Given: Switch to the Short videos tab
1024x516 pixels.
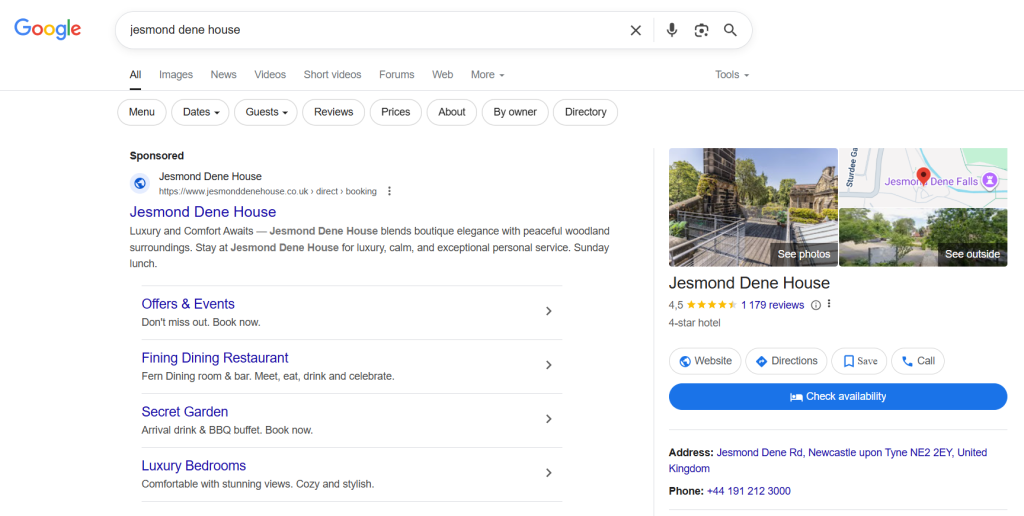Looking at the screenshot, I should [x=332, y=74].
